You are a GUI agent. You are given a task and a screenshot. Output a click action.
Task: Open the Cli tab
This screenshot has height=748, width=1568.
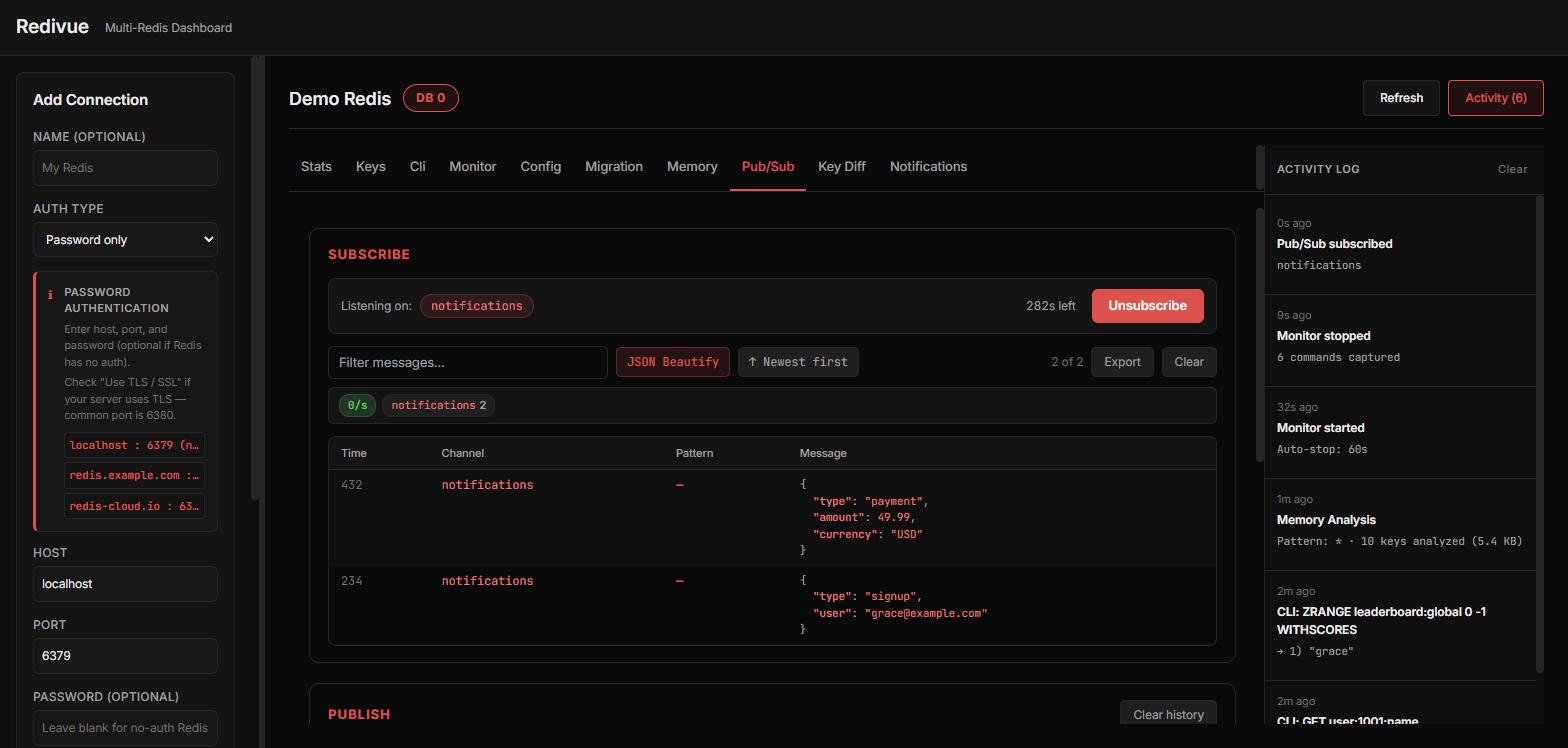[x=418, y=167]
